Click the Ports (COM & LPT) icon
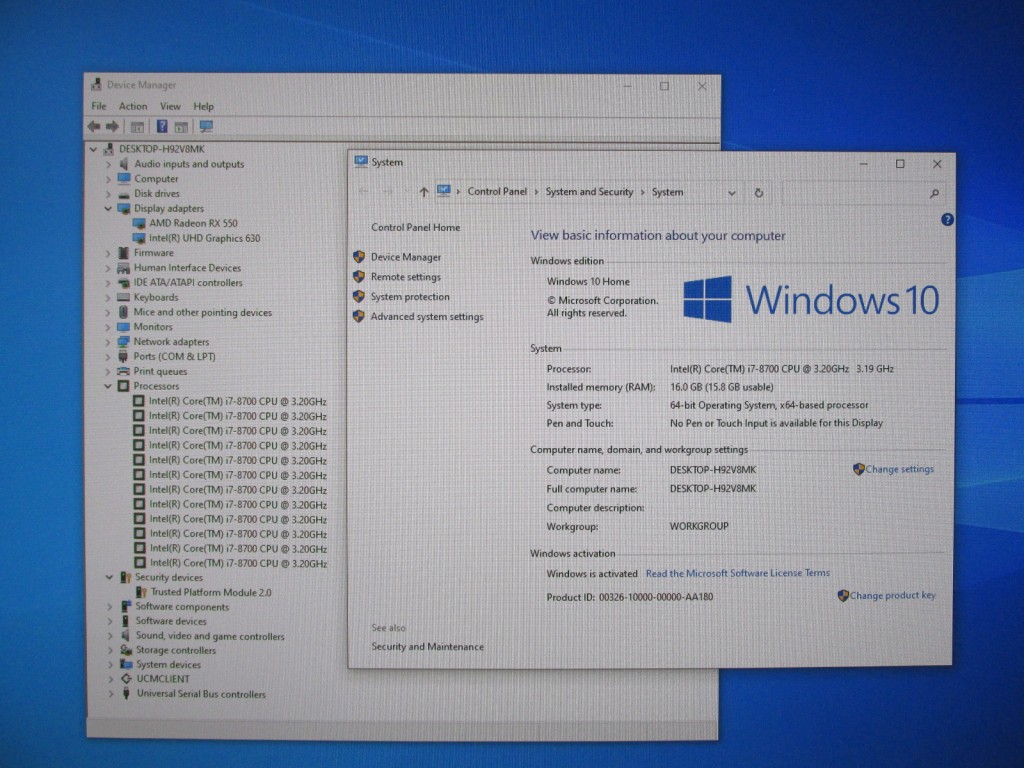Screen dimensions: 1024x768 coord(123,356)
